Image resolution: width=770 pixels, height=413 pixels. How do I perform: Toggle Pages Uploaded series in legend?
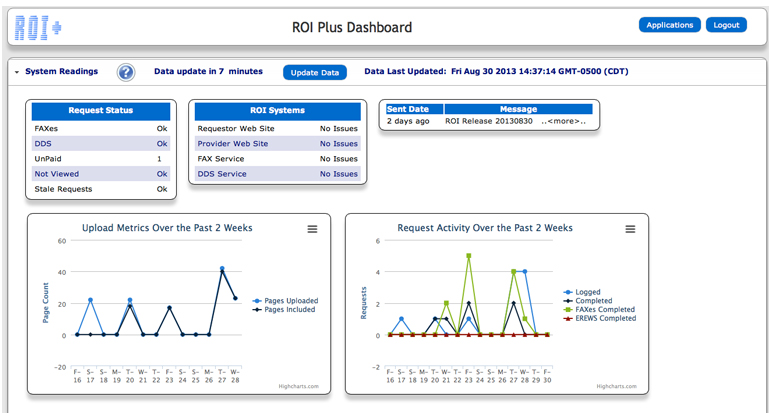click(x=287, y=300)
